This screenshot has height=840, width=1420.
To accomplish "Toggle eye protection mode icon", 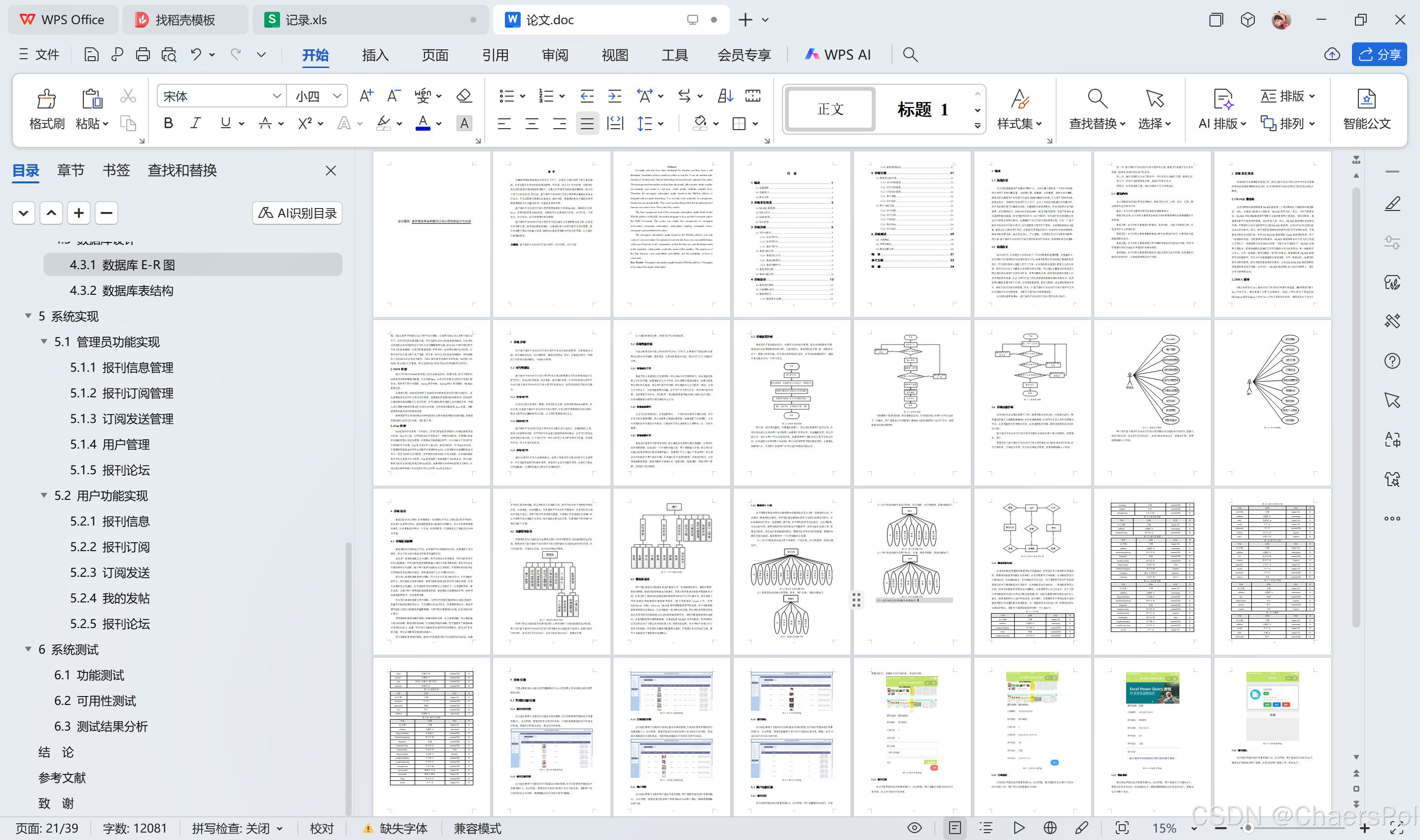I will click(914, 828).
